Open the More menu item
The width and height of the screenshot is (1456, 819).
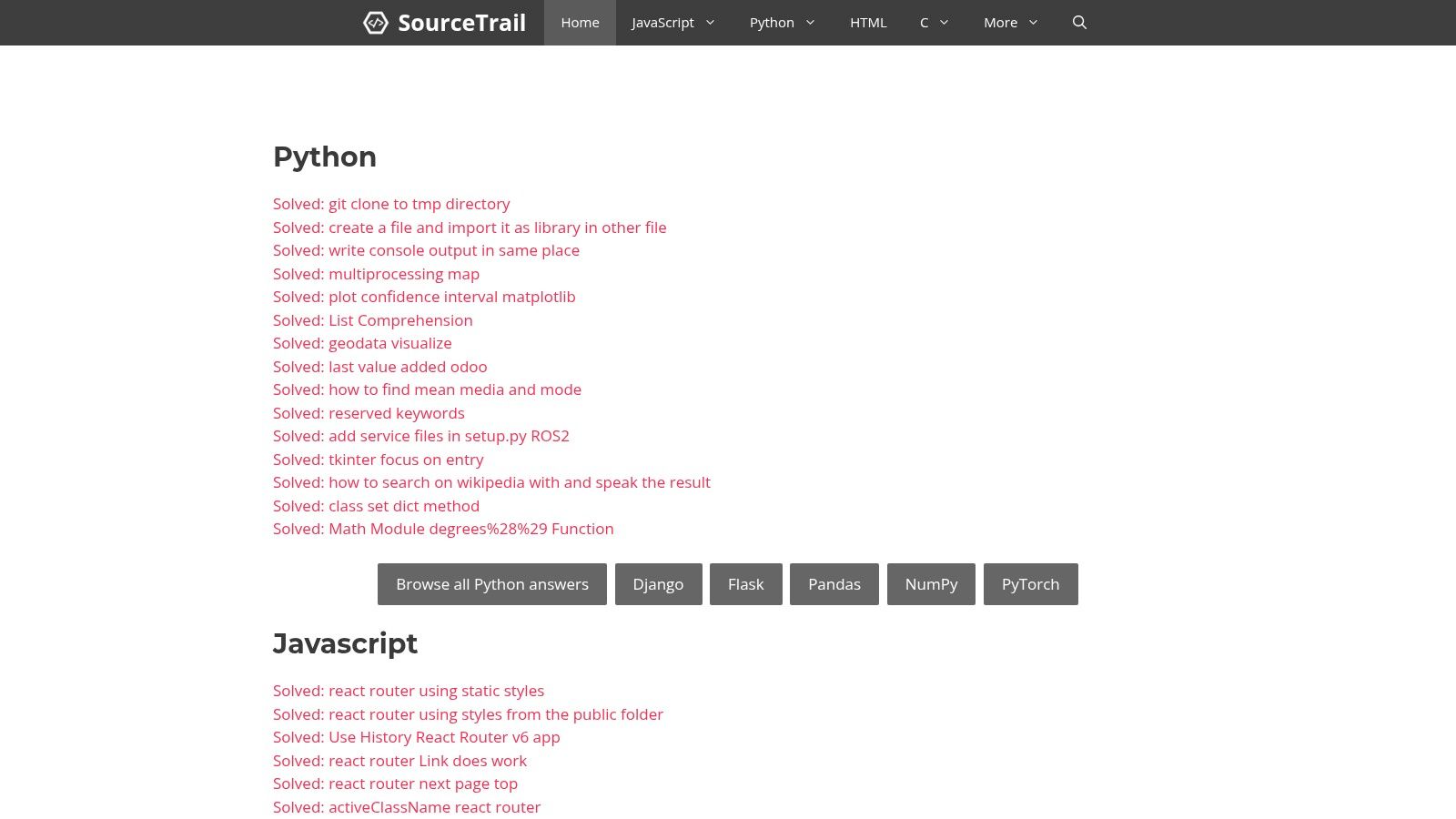pos(1000,23)
